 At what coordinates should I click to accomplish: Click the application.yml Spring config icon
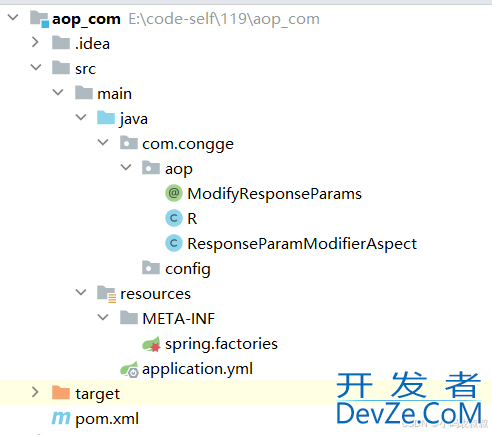pos(129,369)
